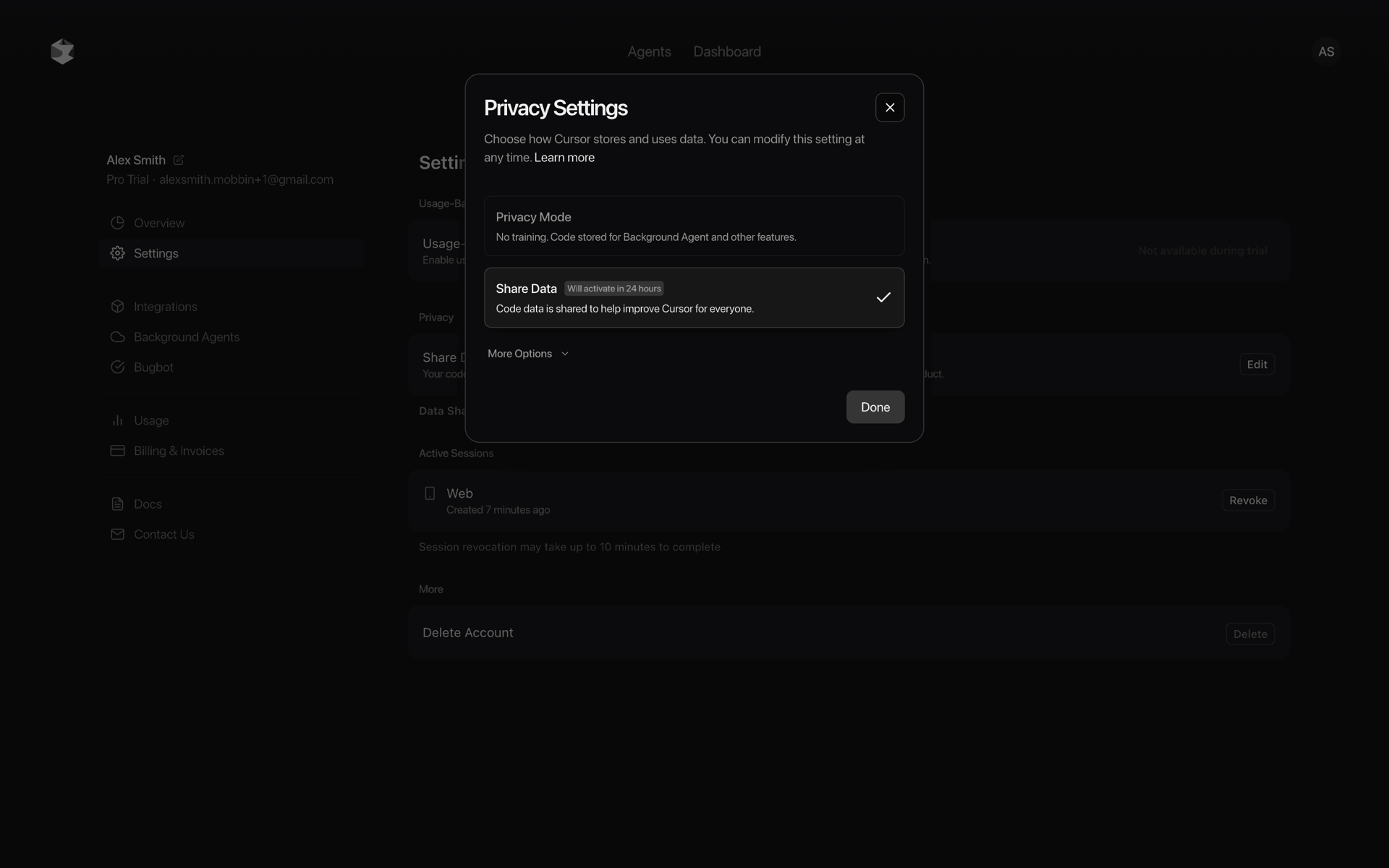Click the edit name pencil icon

click(x=178, y=160)
